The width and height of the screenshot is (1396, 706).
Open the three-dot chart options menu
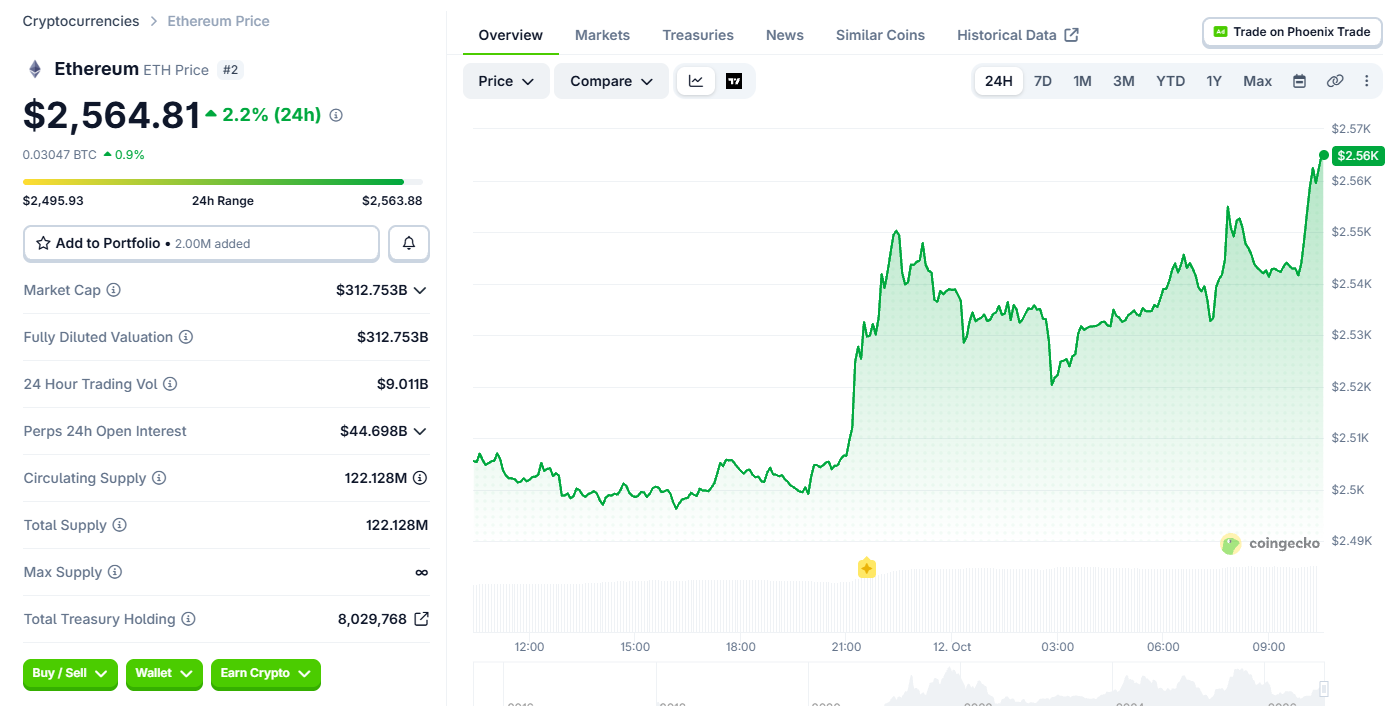tap(1367, 81)
